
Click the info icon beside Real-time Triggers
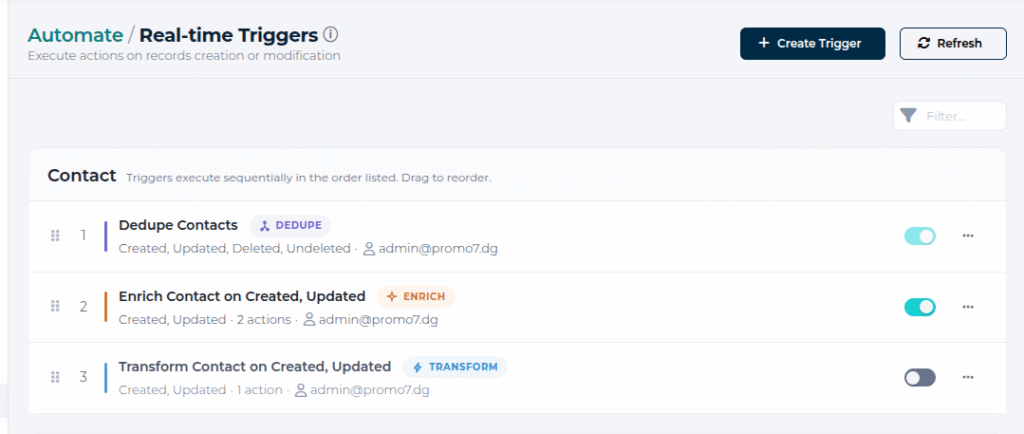pyautogui.click(x=331, y=35)
